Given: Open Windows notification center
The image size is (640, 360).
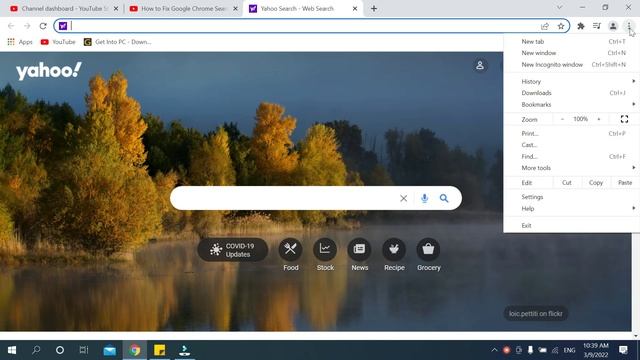Looking at the screenshot, I should pyautogui.click(x=623, y=350).
